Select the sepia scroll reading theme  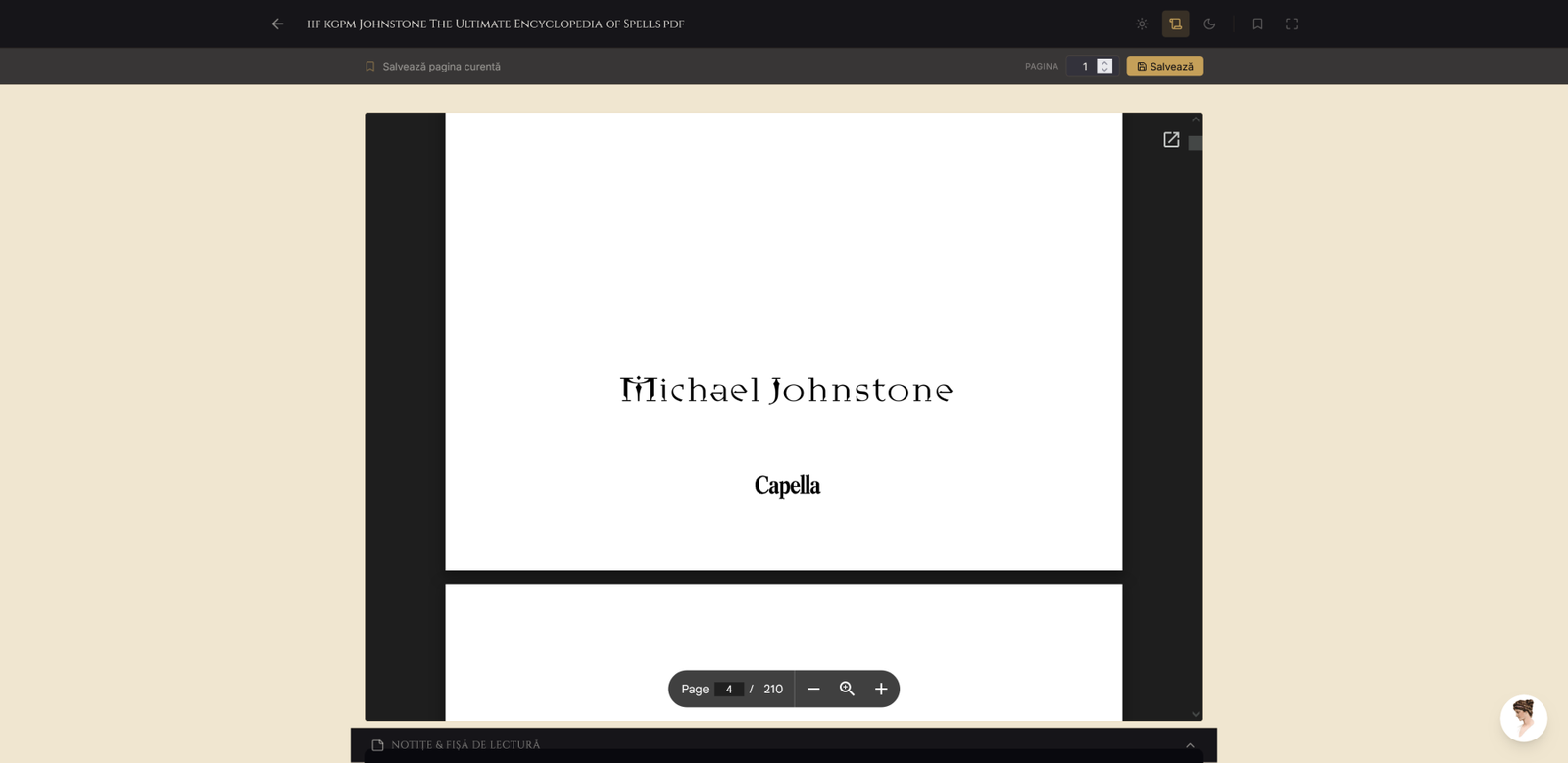click(x=1176, y=24)
